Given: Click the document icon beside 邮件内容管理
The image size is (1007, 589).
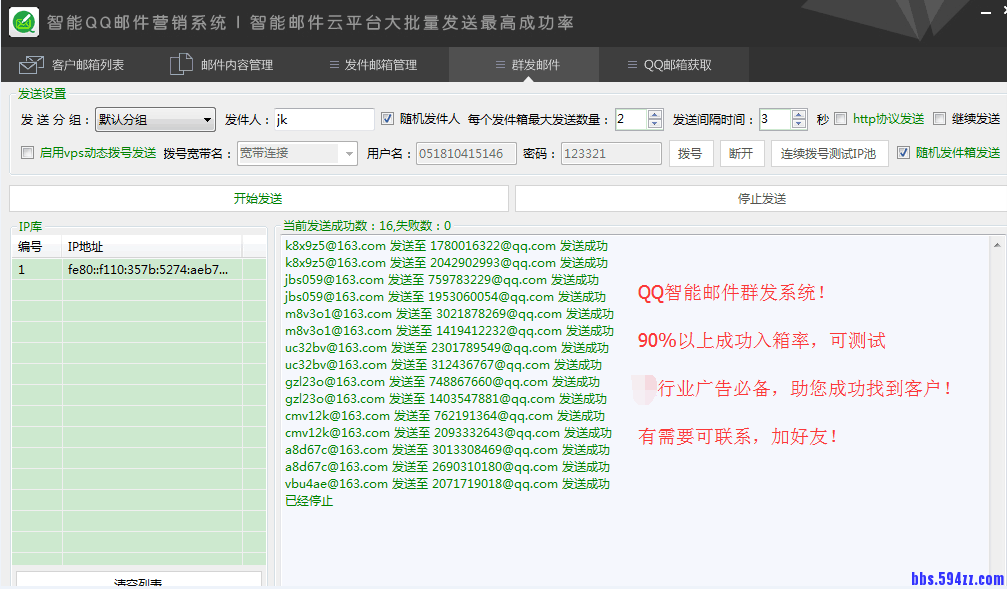Looking at the screenshot, I should point(181,64).
